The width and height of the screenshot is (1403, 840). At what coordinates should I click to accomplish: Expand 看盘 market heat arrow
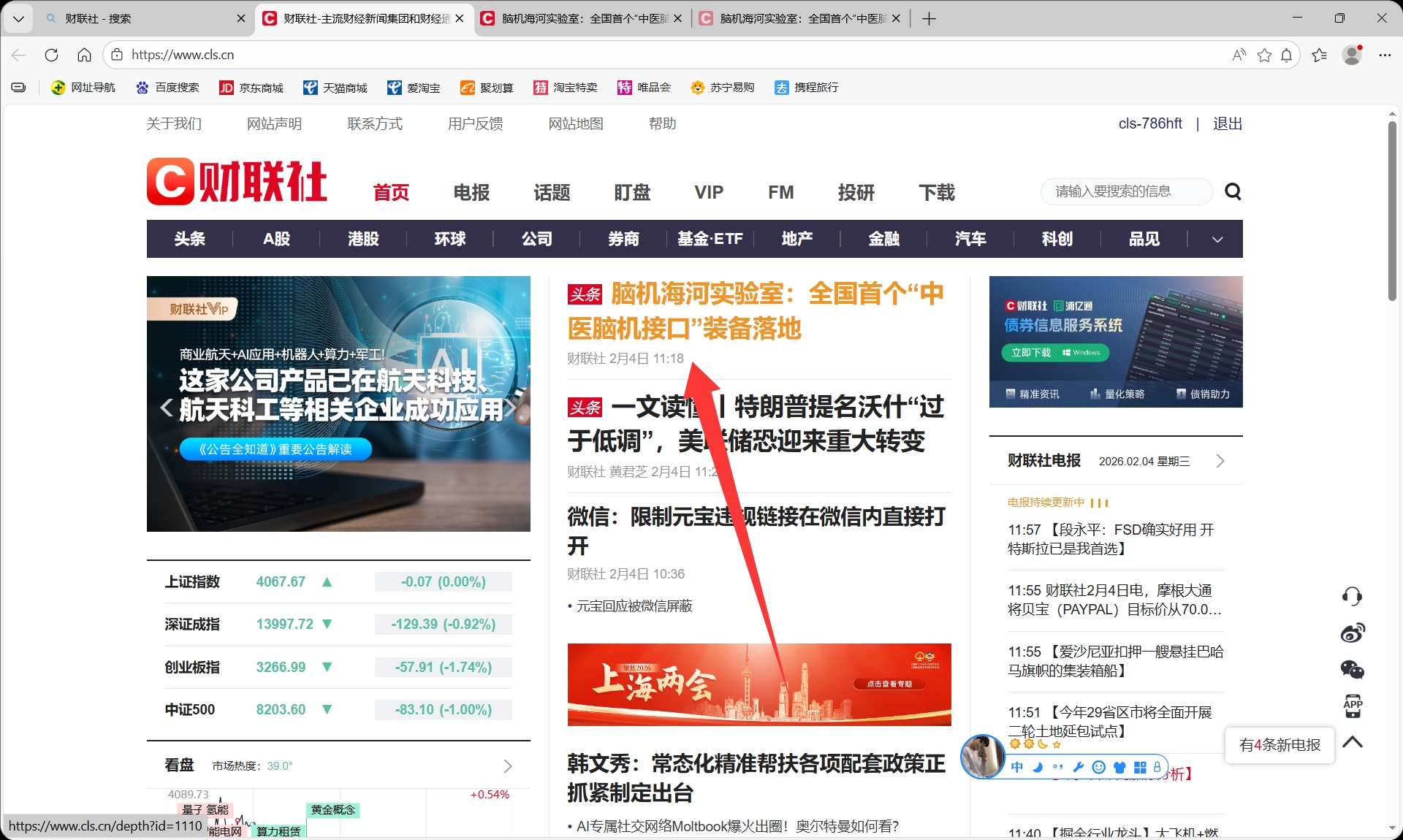(x=508, y=765)
